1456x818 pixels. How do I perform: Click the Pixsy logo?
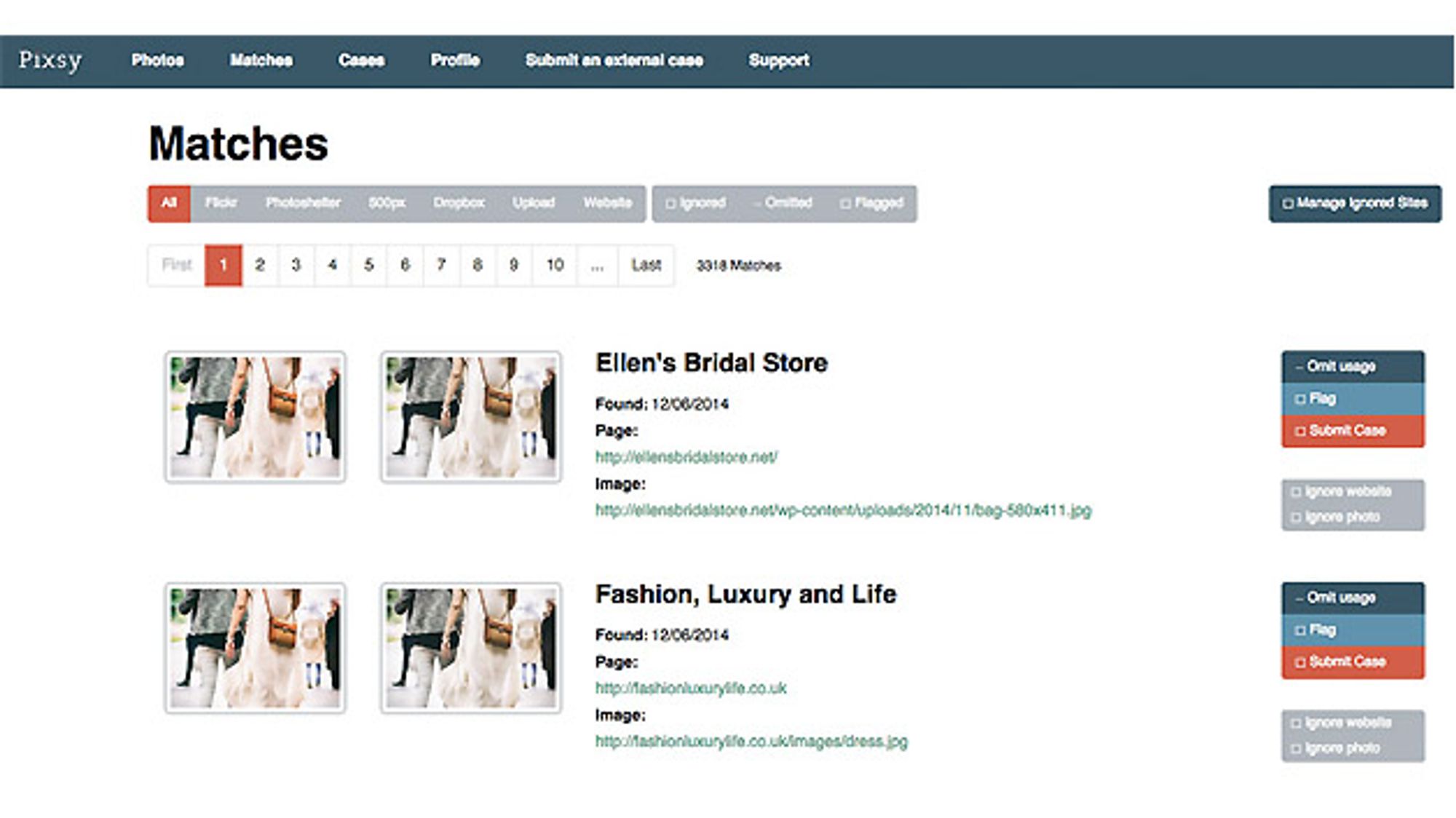point(50,60)
